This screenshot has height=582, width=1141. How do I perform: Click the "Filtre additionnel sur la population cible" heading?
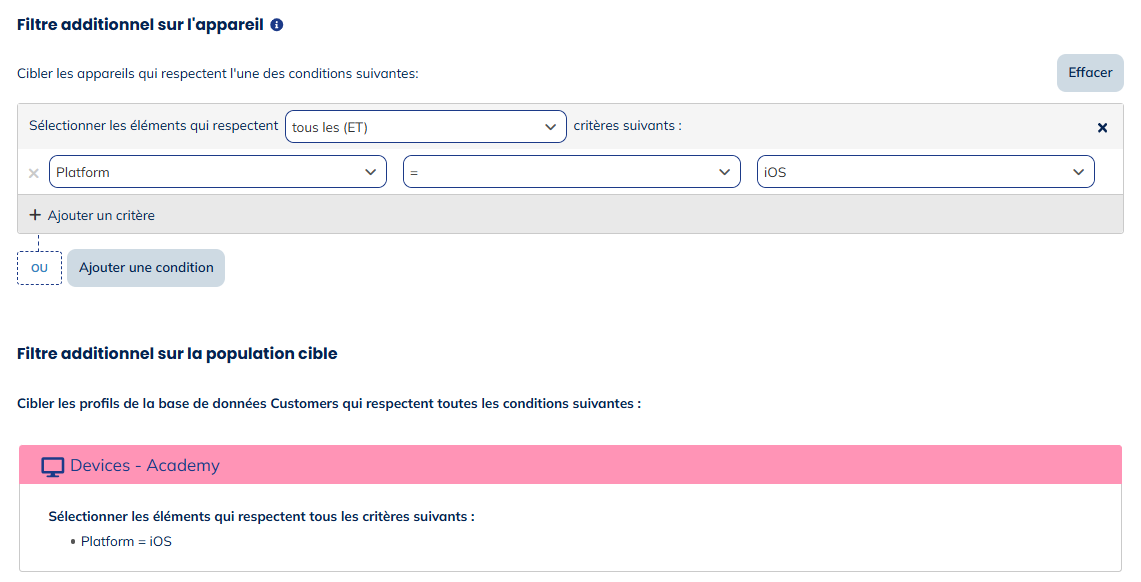pyautogui.click(x=177, y=353)
